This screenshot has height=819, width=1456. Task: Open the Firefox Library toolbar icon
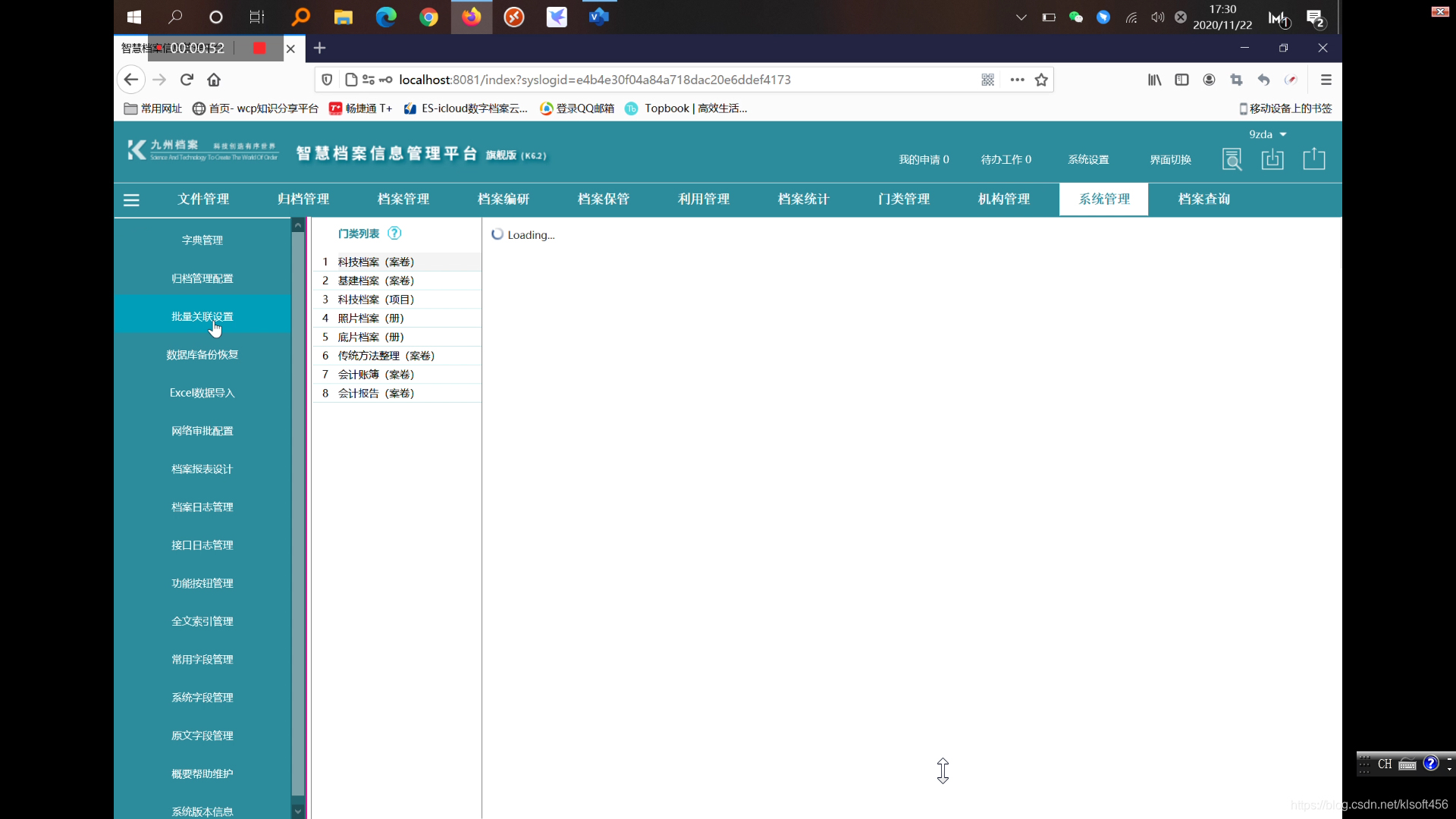[1153, 80]
